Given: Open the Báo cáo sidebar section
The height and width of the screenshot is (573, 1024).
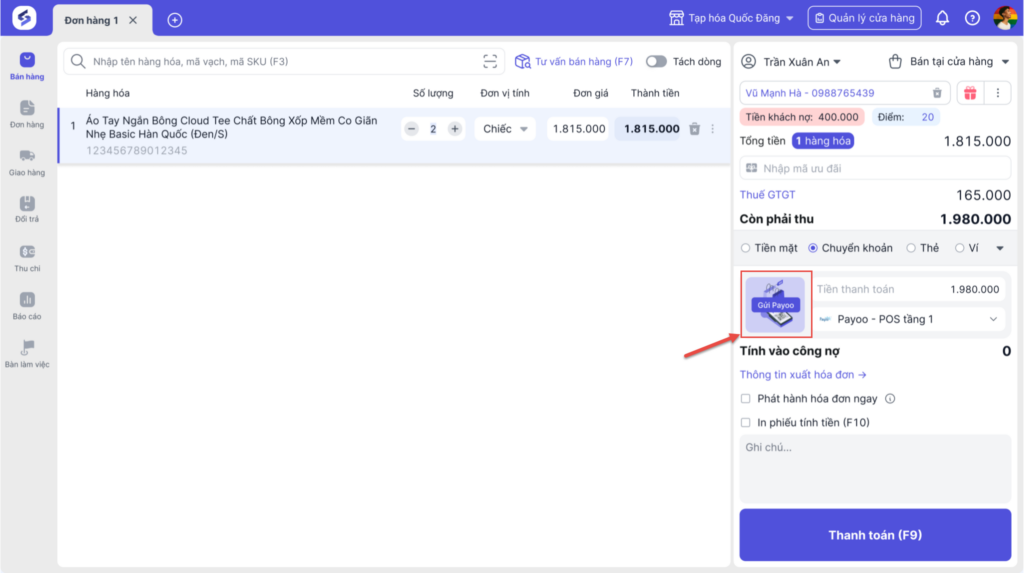Looking at the screenshot, I should (x=27, y=306).
